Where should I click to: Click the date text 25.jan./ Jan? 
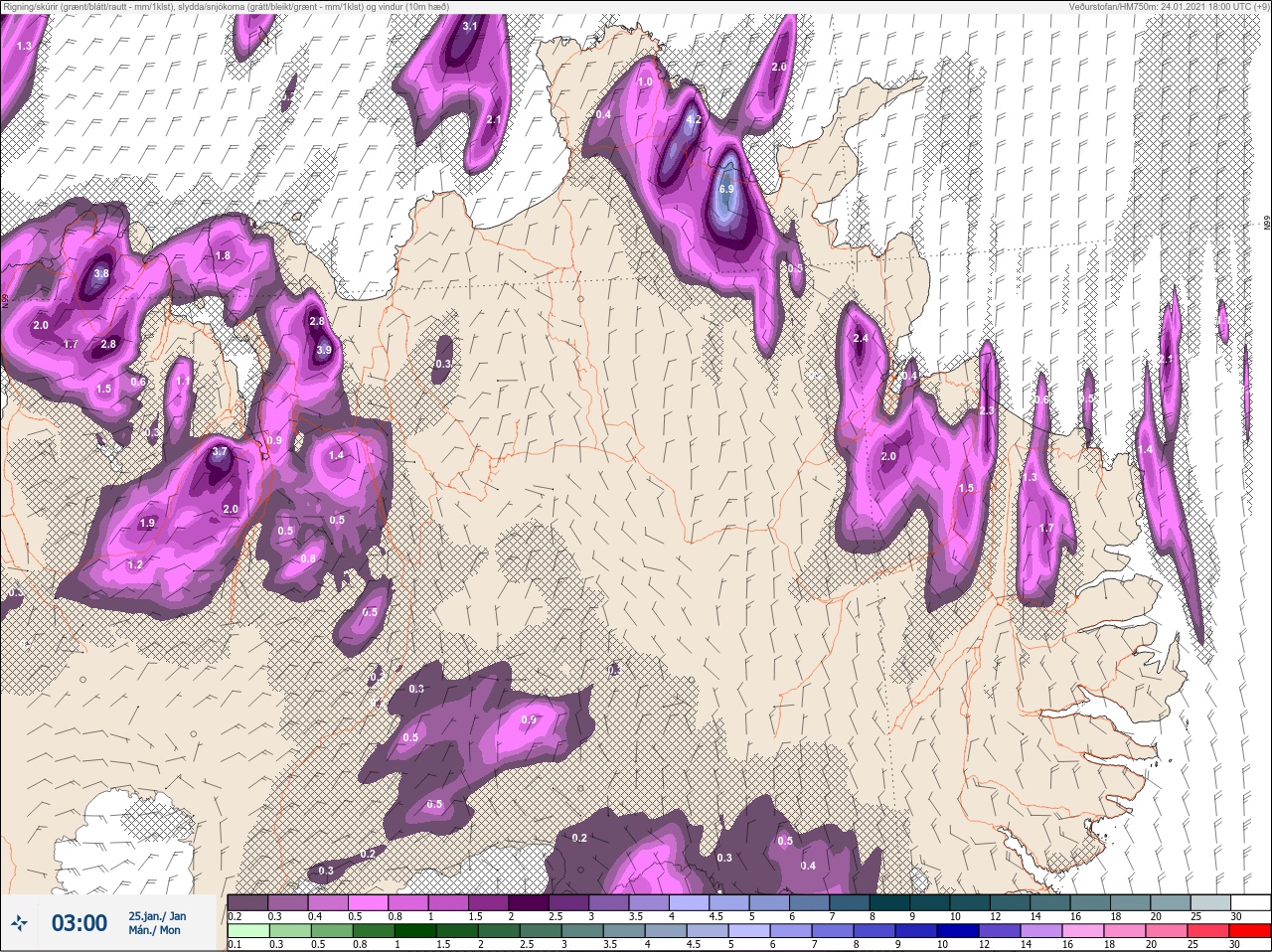(157, 915)
